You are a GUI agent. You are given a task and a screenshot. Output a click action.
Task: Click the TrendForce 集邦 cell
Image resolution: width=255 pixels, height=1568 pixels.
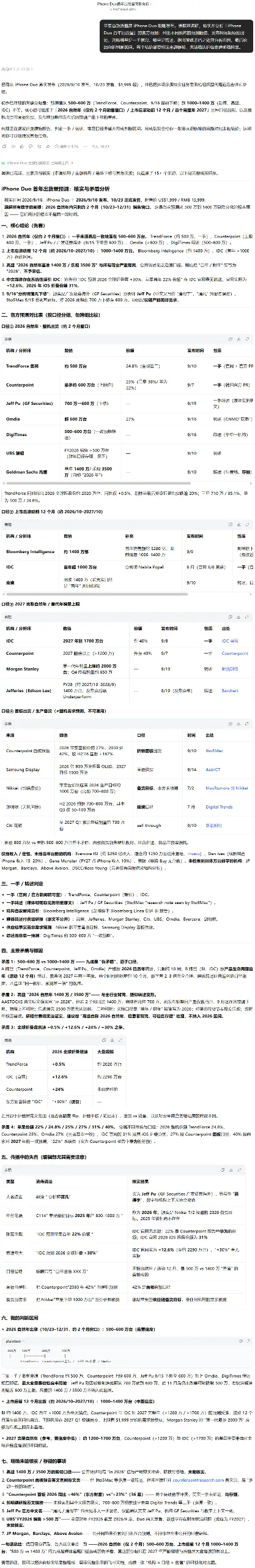click(22, 366)
